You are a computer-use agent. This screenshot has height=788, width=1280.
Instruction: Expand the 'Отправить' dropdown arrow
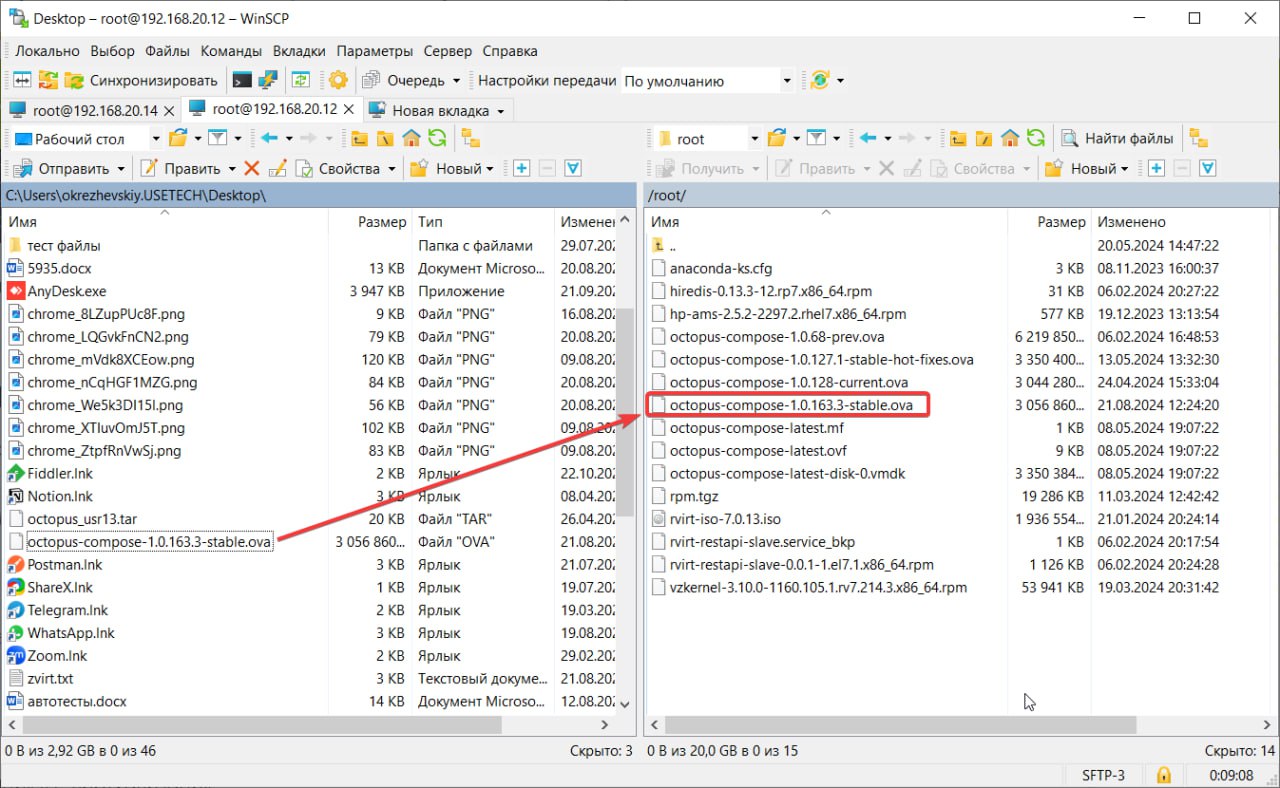tap(121, 168)
